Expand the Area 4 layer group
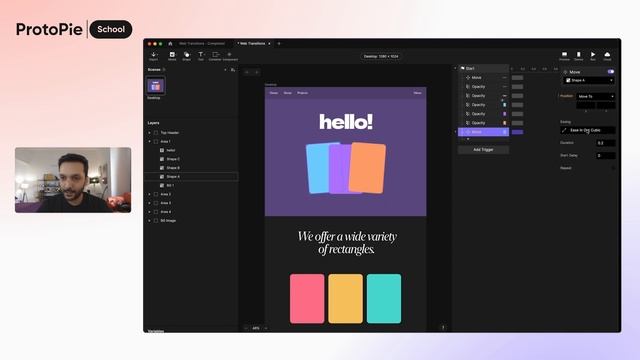640x360 pixels. point(149,212)
